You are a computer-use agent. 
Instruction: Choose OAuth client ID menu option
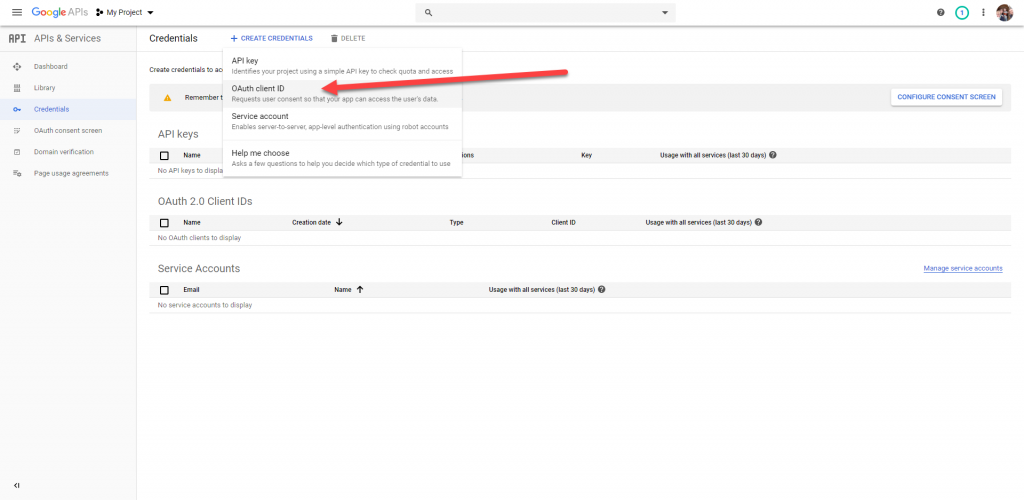coord(342,93)
